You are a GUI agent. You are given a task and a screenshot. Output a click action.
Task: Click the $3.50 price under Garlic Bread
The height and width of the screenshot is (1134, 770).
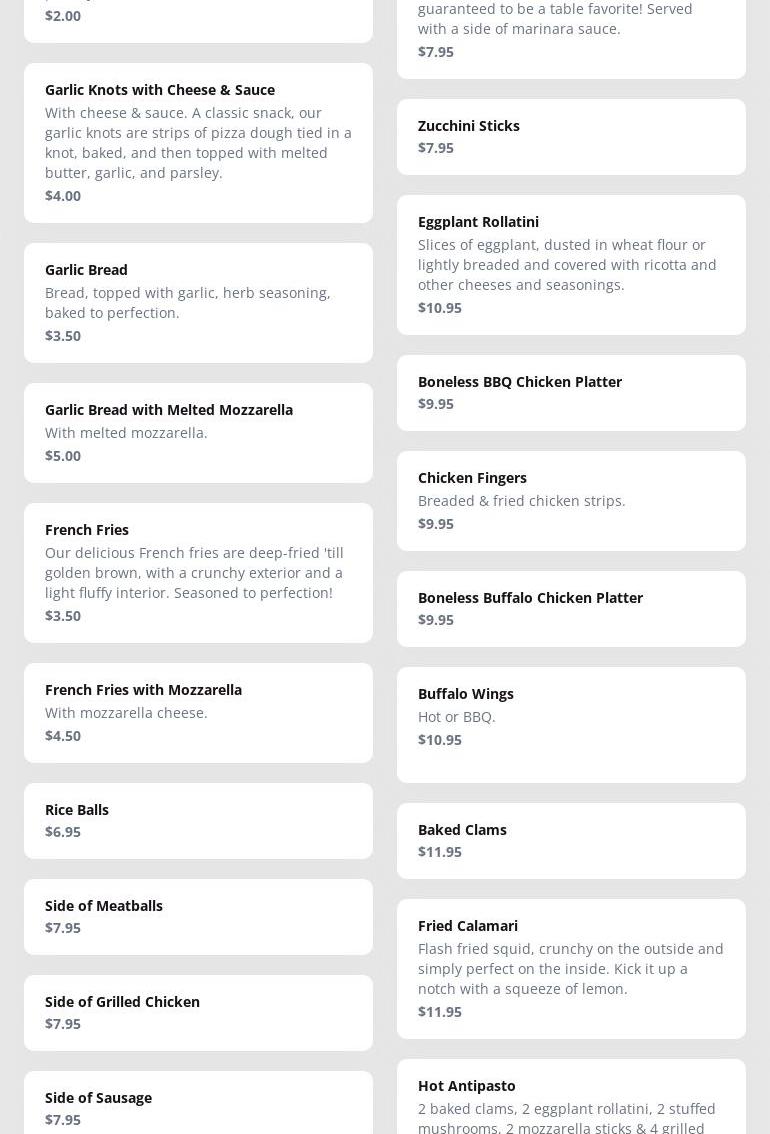(63, 336)
